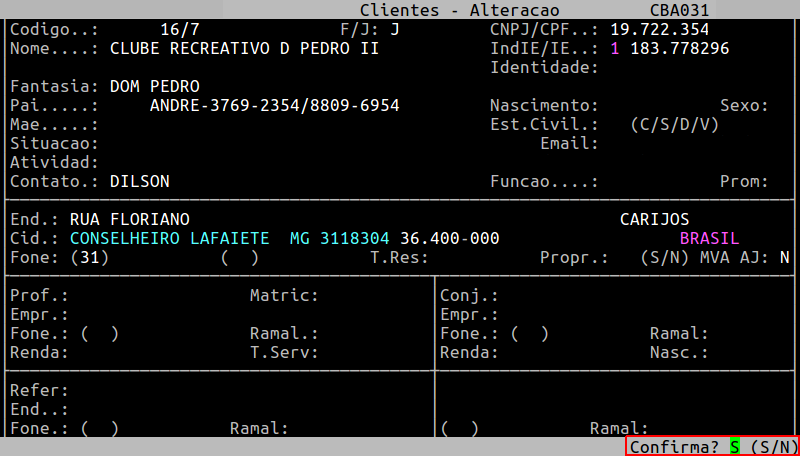Select the Fantasia value DOM PEDRO
This screenshot has width=800, height=456.
point(154,86)
